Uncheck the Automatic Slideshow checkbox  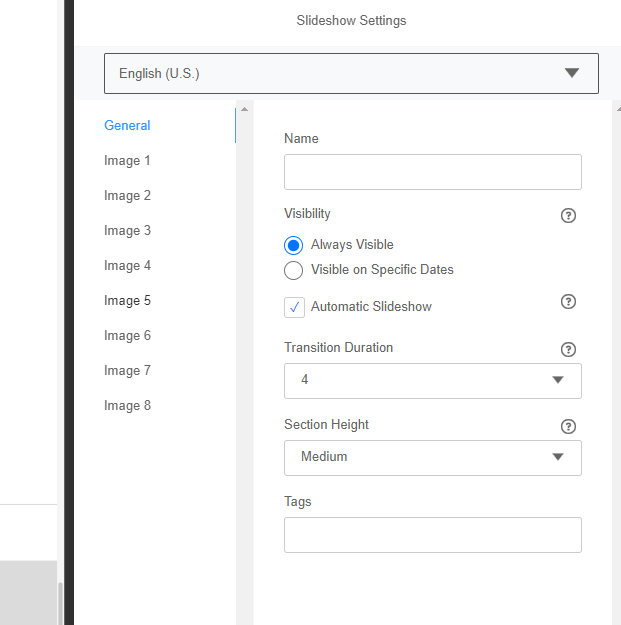(295, 307)
